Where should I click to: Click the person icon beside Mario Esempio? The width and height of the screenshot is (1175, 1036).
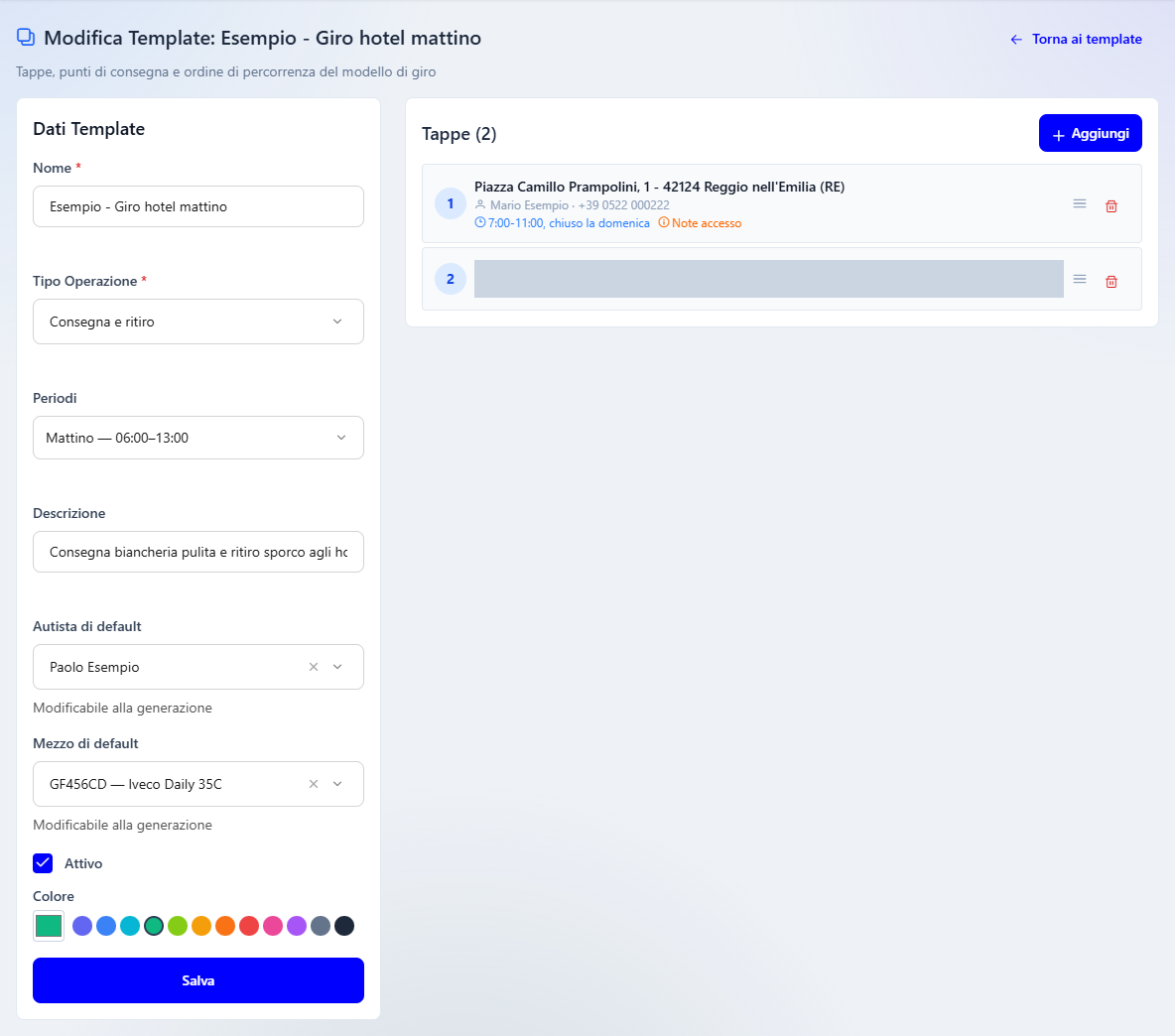pyautogui.click(x=480, y=204)
